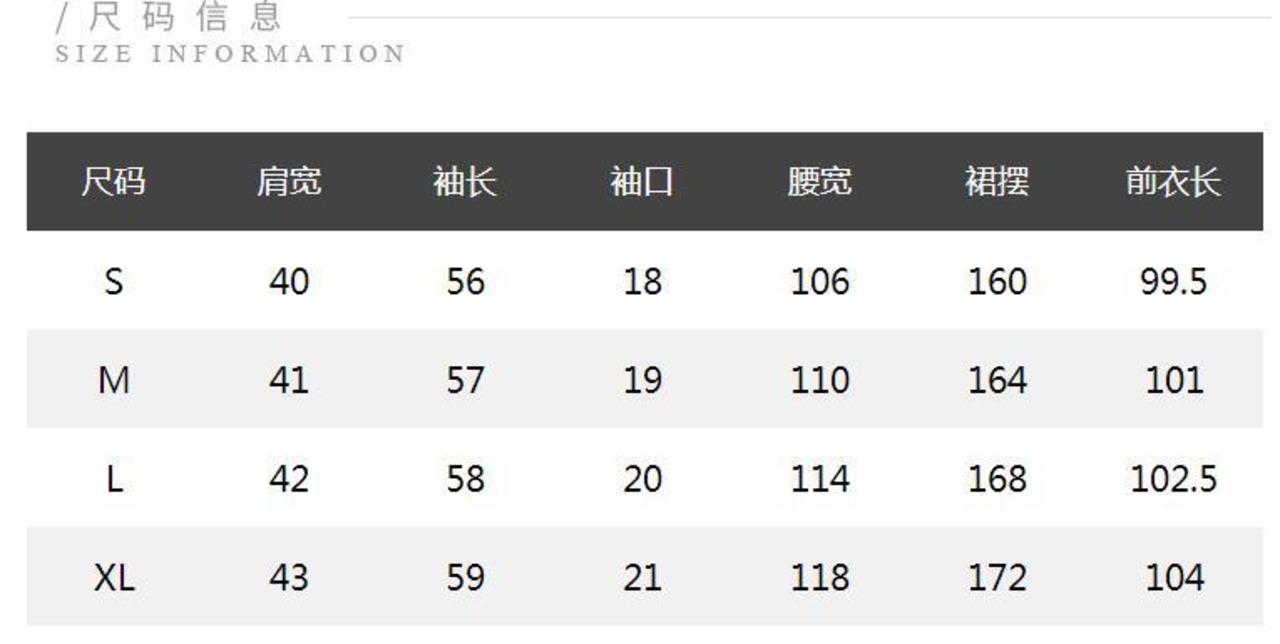Select the 裙摆 header cell
1280x644 pixels.
[996, 182]
